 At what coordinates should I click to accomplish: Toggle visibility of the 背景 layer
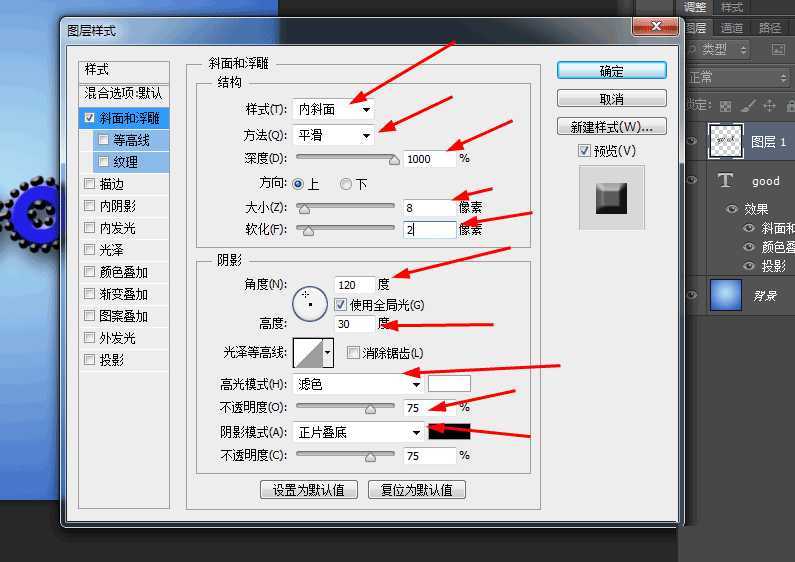click(x=692, y=296)
